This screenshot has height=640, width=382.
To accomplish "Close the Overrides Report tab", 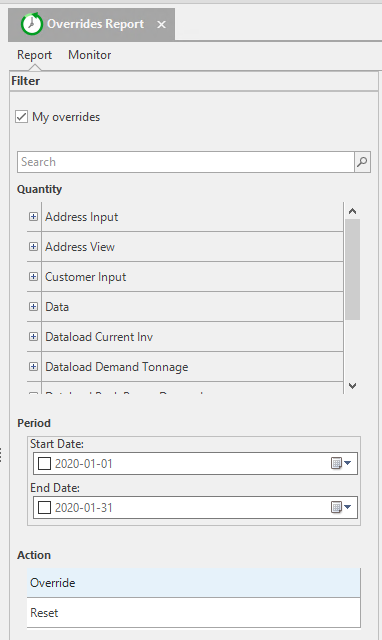I will coord(161,24).
